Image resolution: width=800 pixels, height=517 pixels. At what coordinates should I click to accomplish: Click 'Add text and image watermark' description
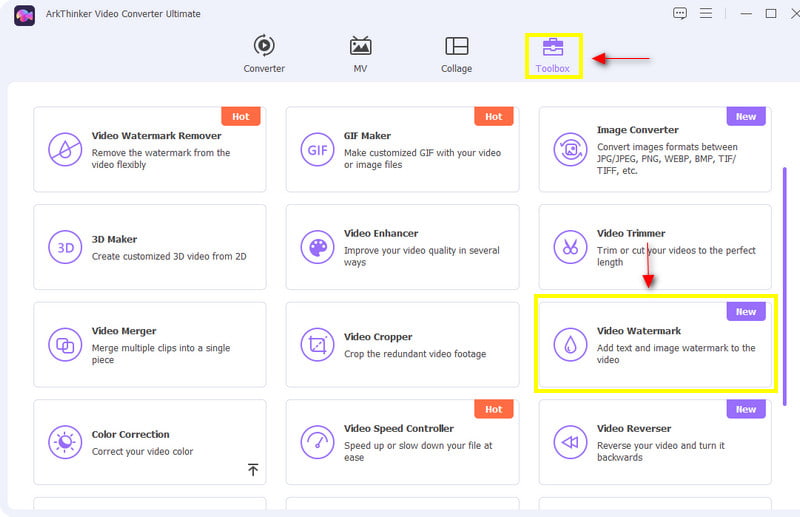676,354
